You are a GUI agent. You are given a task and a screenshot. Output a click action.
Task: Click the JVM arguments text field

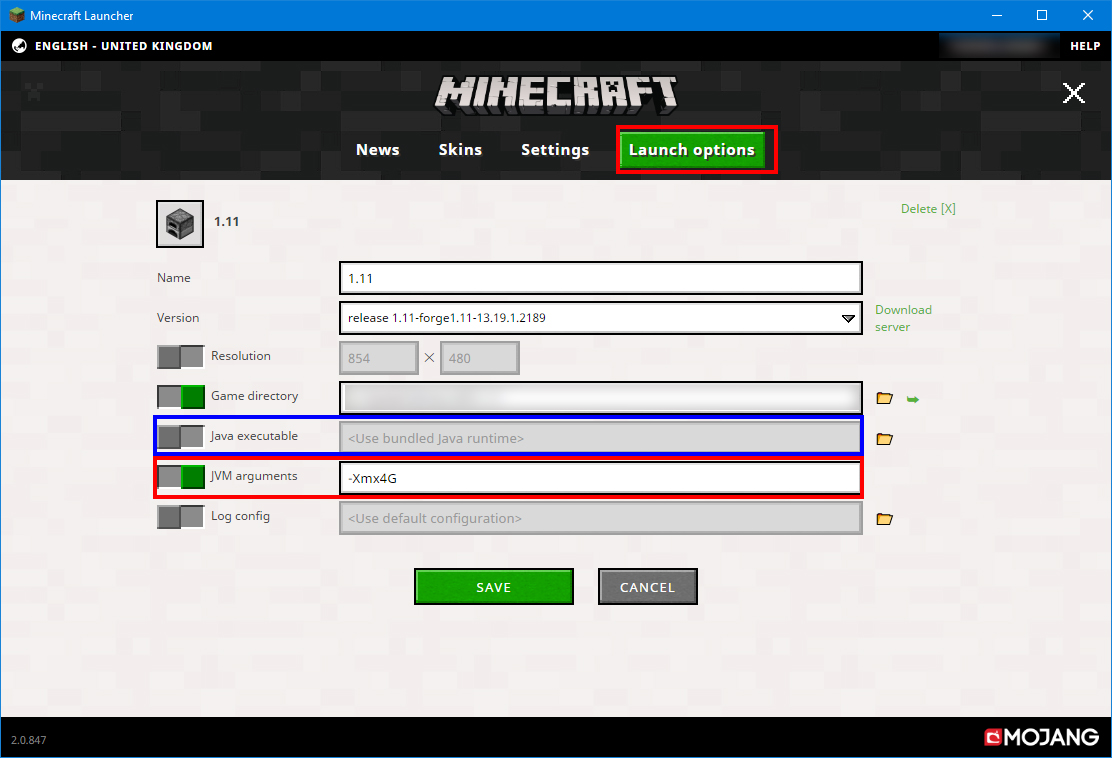tap(601, 479)
